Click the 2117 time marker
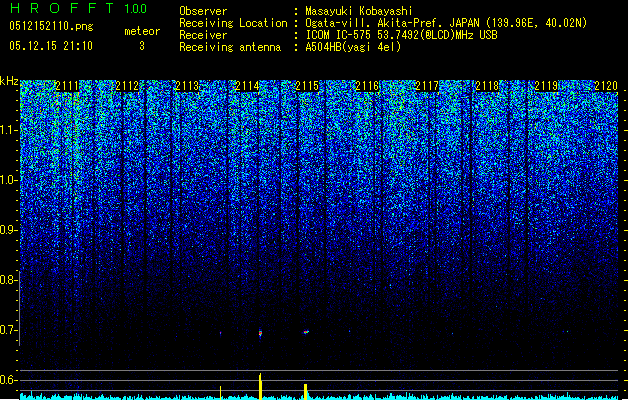This screenshot has width=629, height=400. tap(427, 86)
